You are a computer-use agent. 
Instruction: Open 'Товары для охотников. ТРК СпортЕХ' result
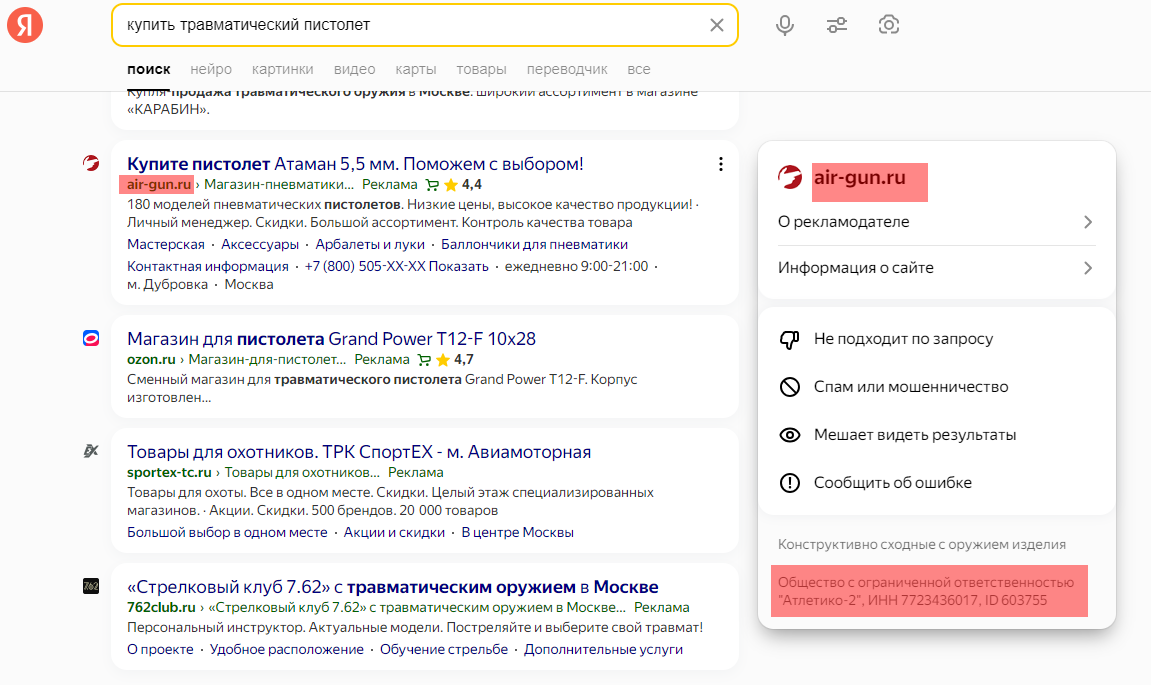(x=359, y=452)
